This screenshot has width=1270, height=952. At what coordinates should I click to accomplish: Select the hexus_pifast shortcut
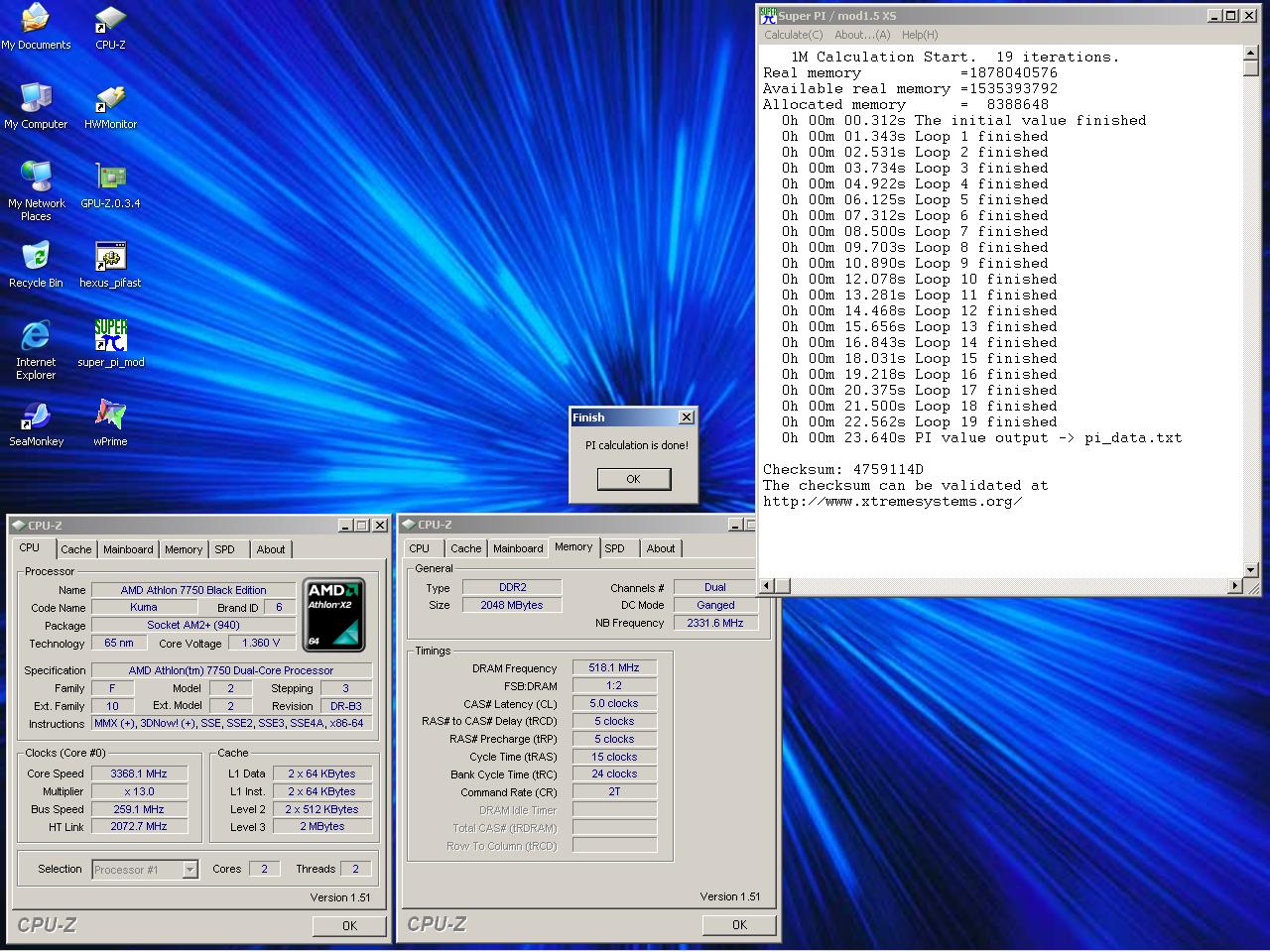pos(110,265)
